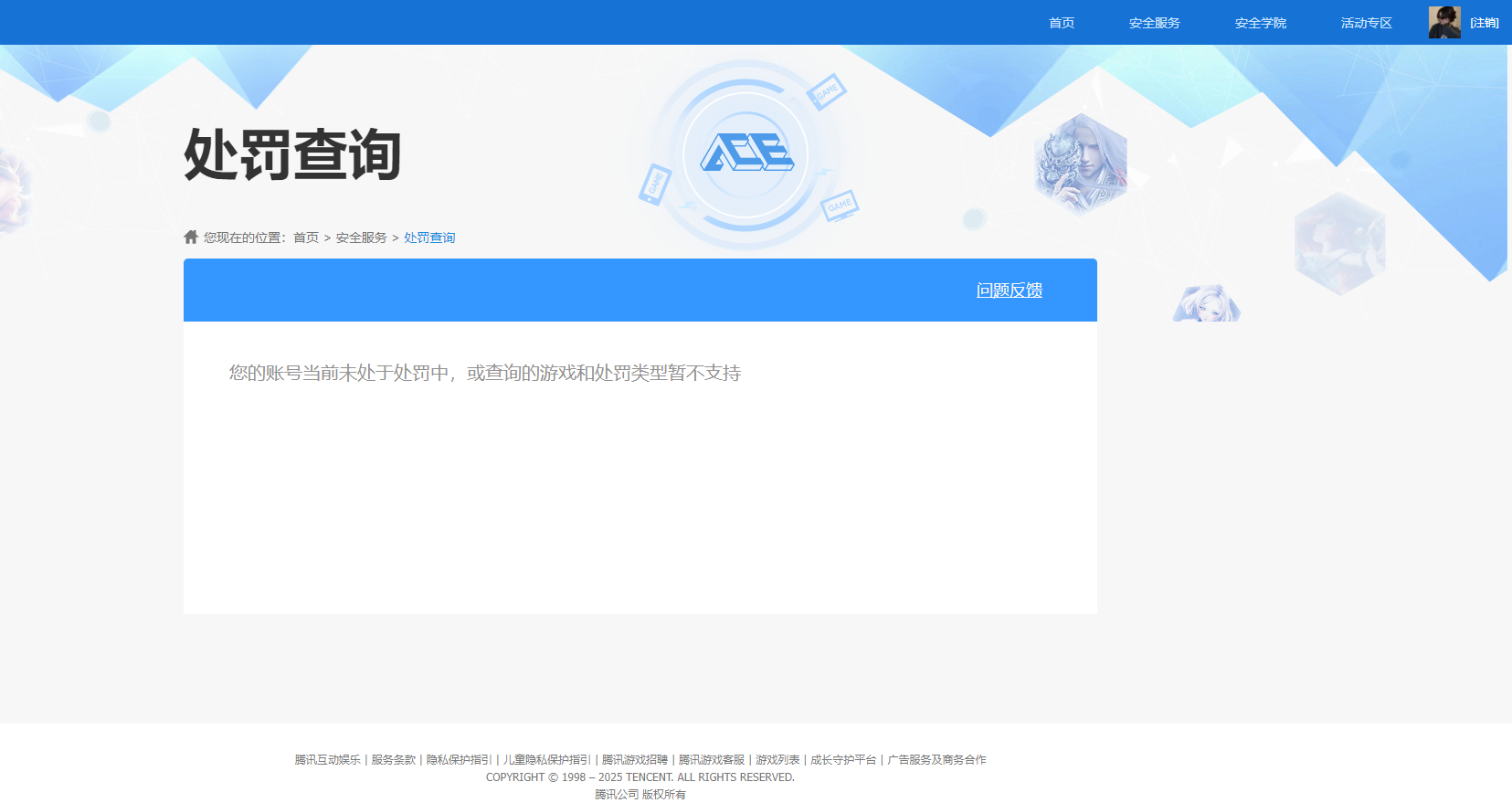Go to the 活动专区 navigation item
1512x803 pixels.
click(x=1366, y=23)
